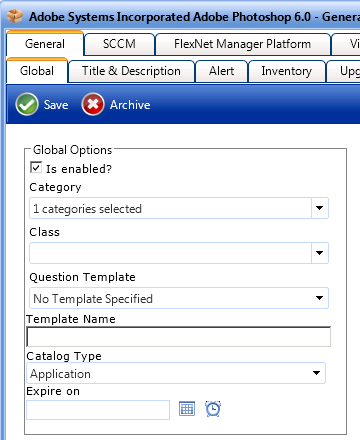Switch to the SCCM tab
Viewport: 360px width, 440px height.
[119, 44]
